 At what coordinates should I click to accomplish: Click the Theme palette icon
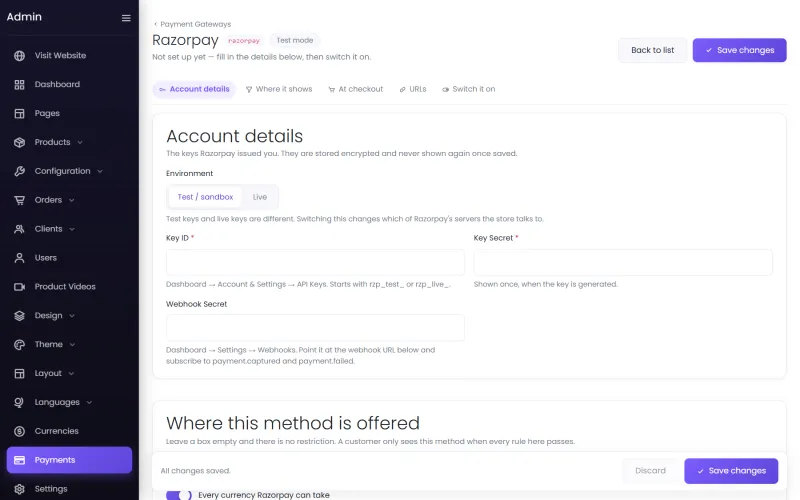(x=19, y=345)
